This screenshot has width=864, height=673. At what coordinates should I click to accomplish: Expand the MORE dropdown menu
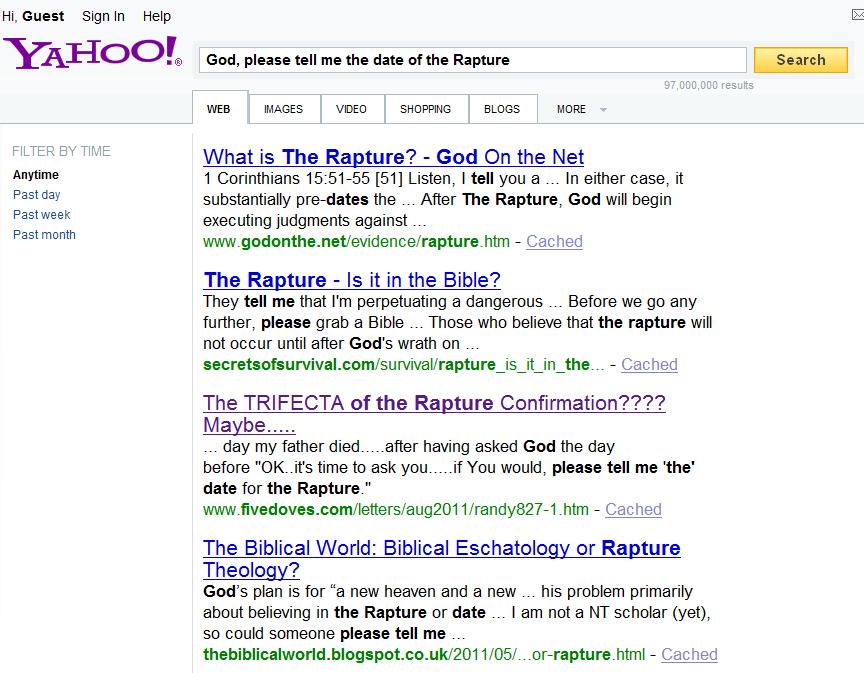[x=581, y=109]
